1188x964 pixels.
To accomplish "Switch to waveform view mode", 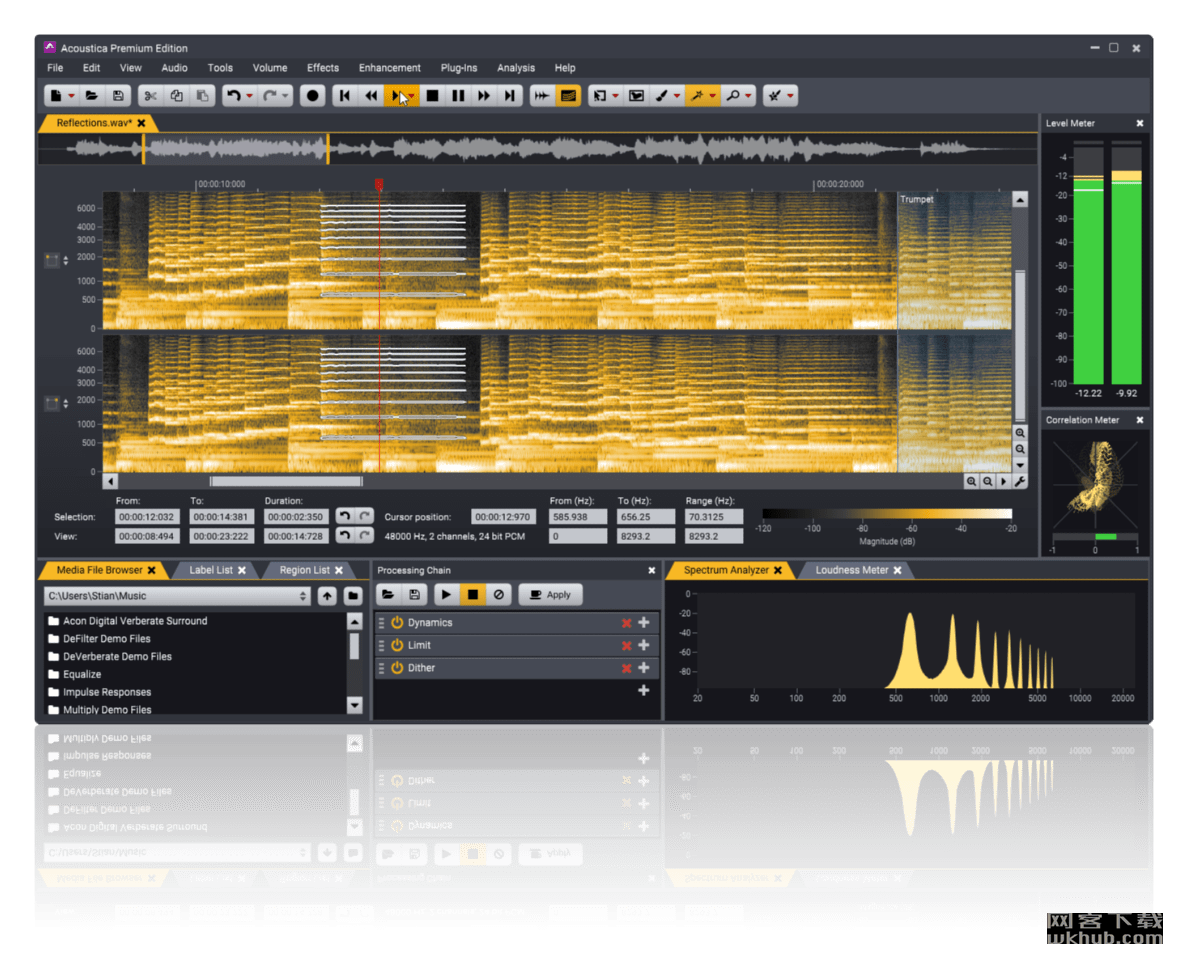I will tap(542, 95).
